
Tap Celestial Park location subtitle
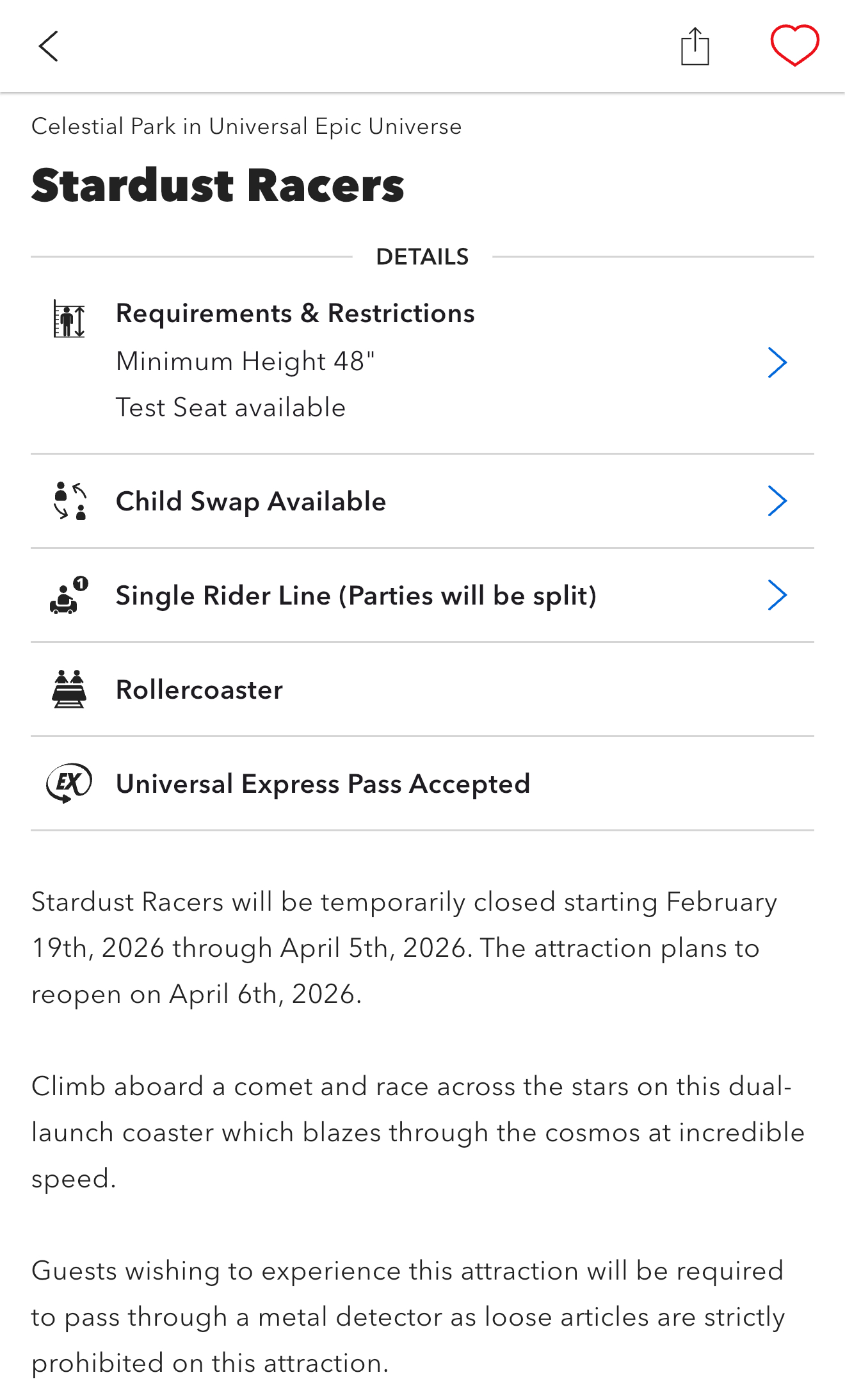pyautogui.click(x=246, y=127)
